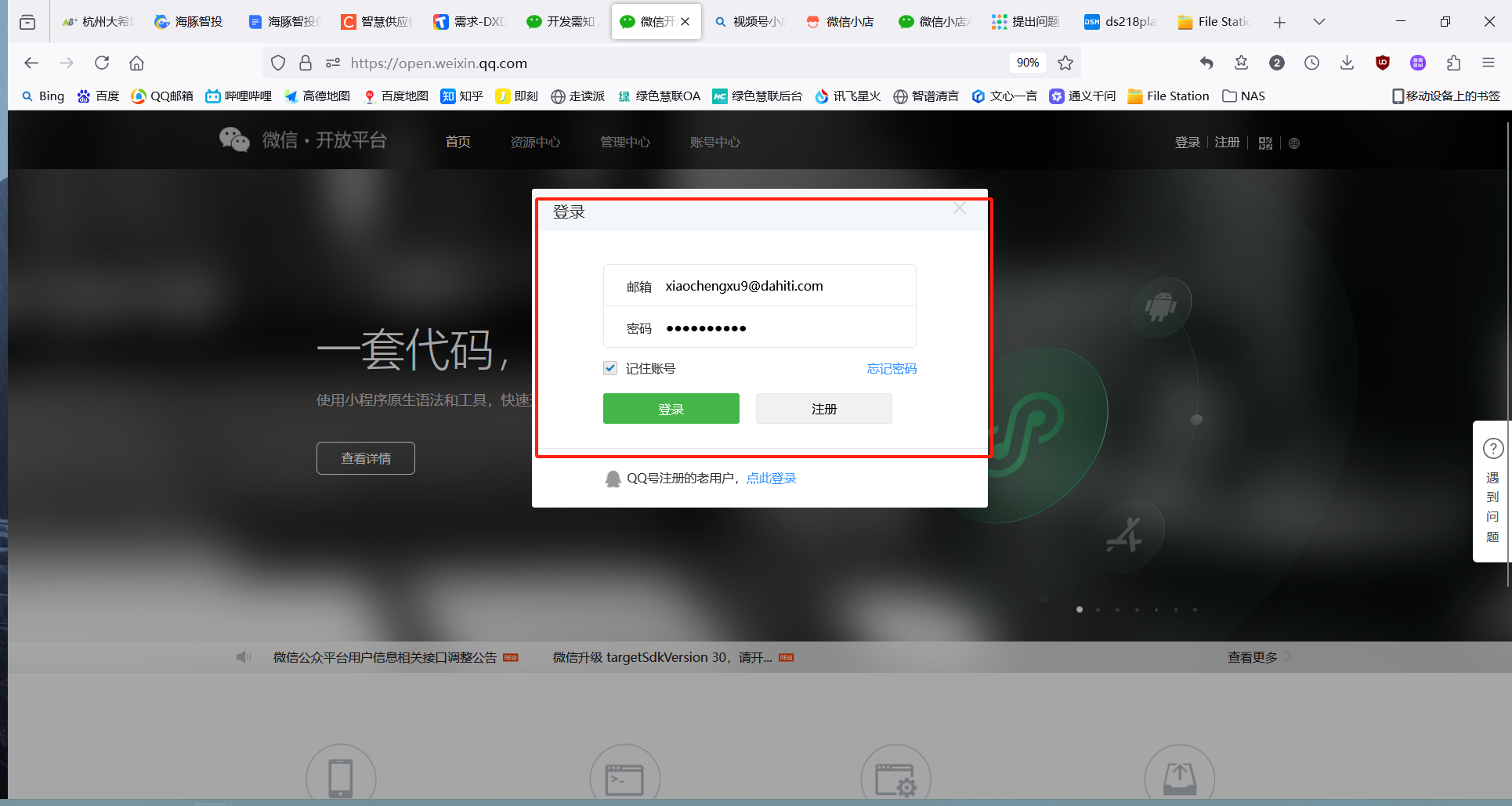Click the browser address bar URL
This screenshot has width=1512, height=806.
[x=439, y=63]
